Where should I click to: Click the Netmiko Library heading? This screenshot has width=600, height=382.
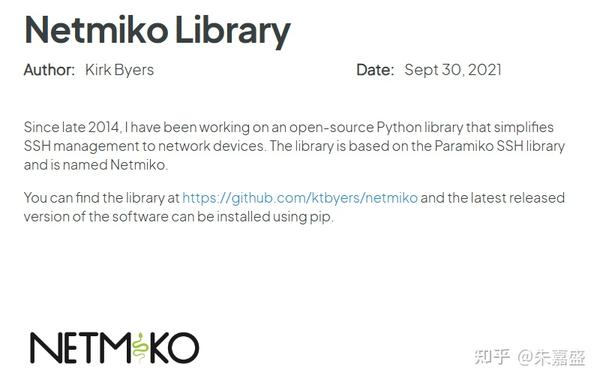157,31
